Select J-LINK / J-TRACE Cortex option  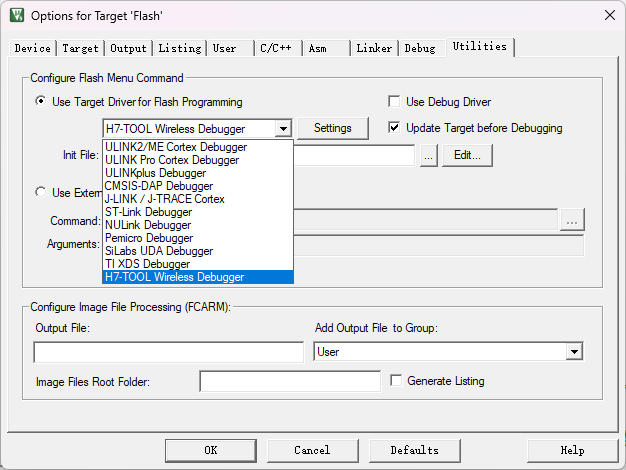pos(198,199)
